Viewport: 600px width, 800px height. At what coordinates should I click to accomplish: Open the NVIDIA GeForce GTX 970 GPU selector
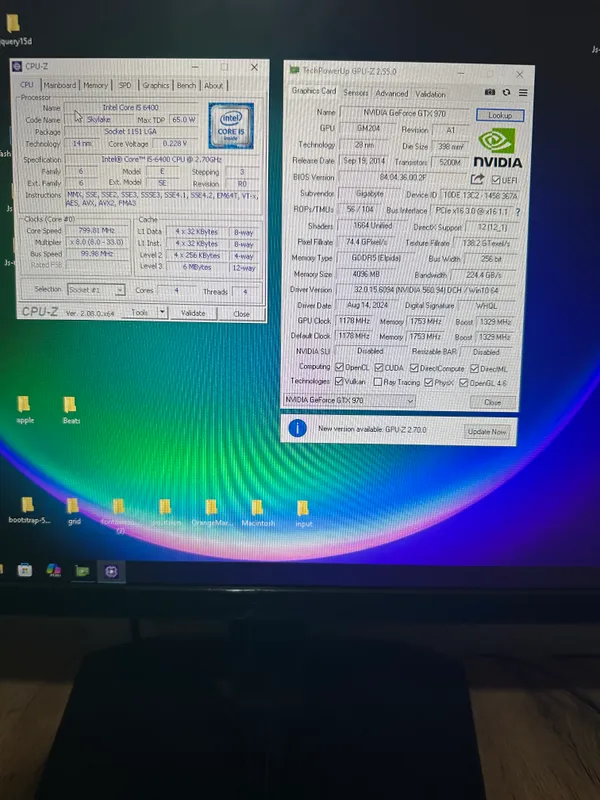(348, 400)
